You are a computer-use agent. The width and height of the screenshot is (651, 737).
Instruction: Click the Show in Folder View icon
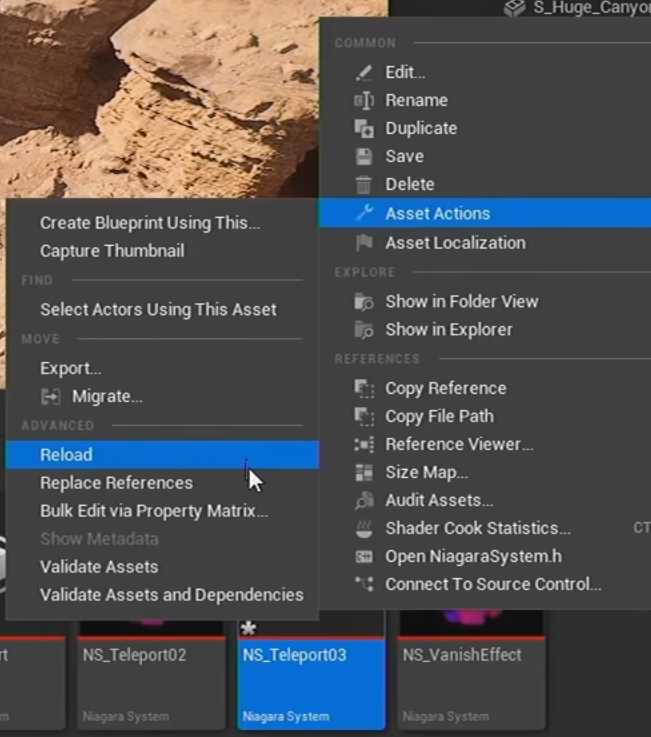(364, 301)
